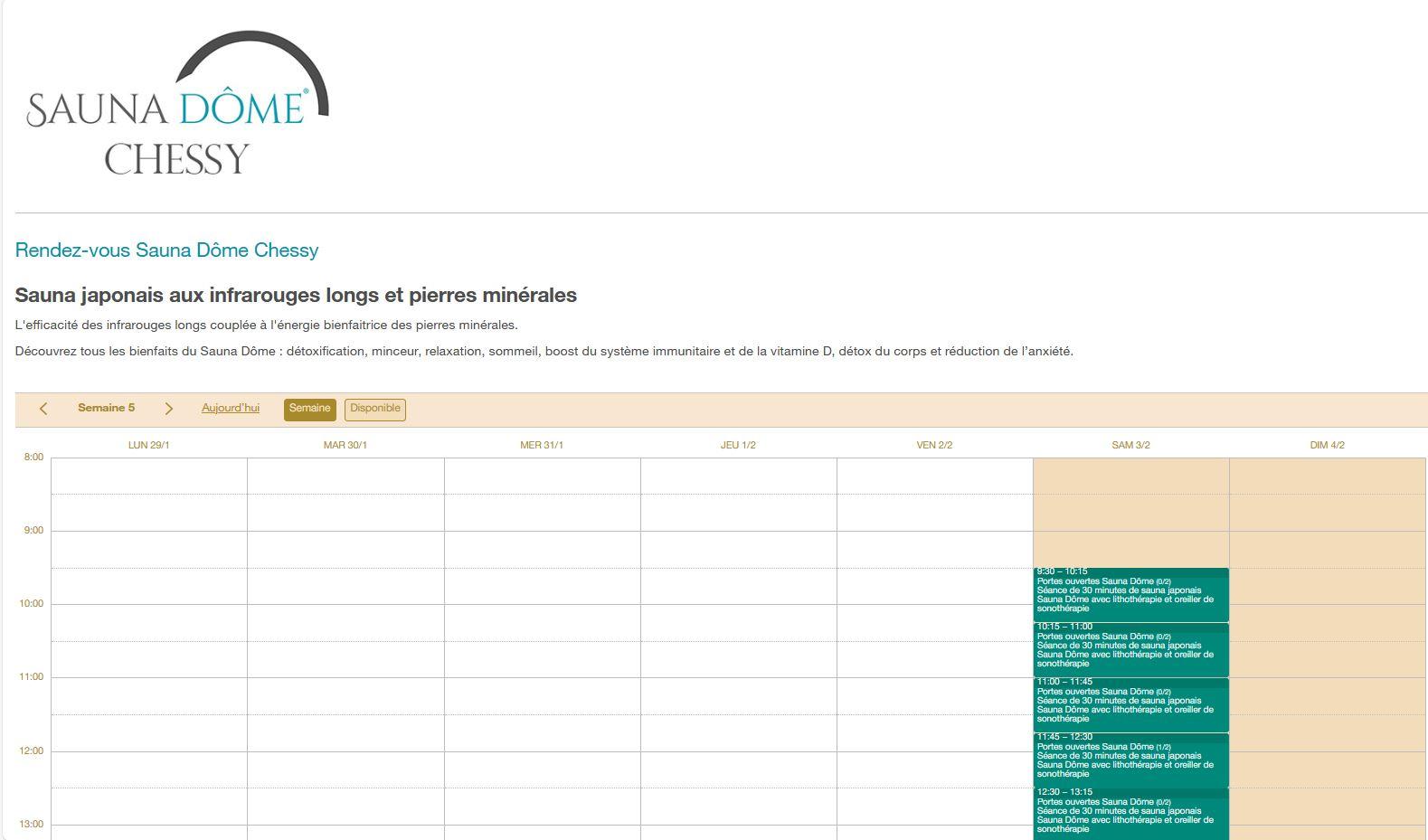Select the MAR 30/1 column header
The width and height of the screenshot is (1428, 840).
(345, 445)
